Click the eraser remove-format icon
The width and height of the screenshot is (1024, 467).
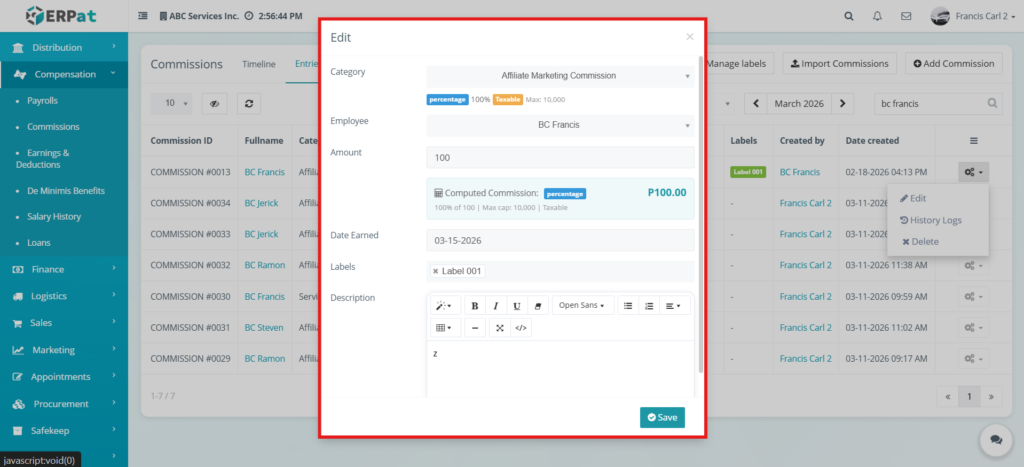[x=538, y=306]
